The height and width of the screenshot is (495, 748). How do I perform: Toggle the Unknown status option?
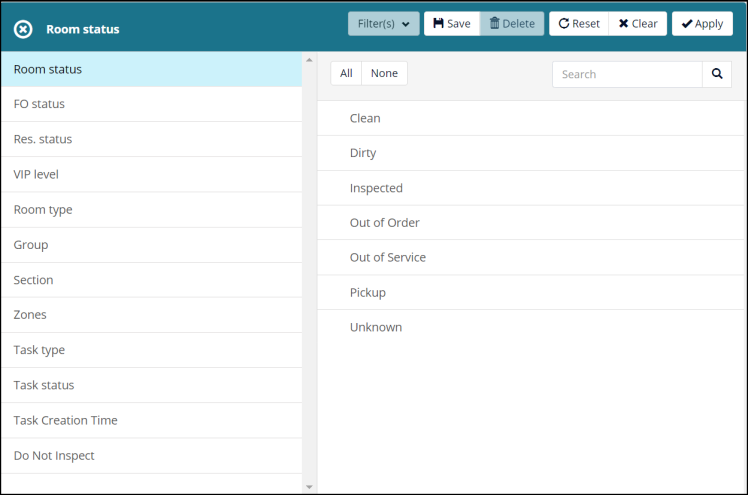531,327
